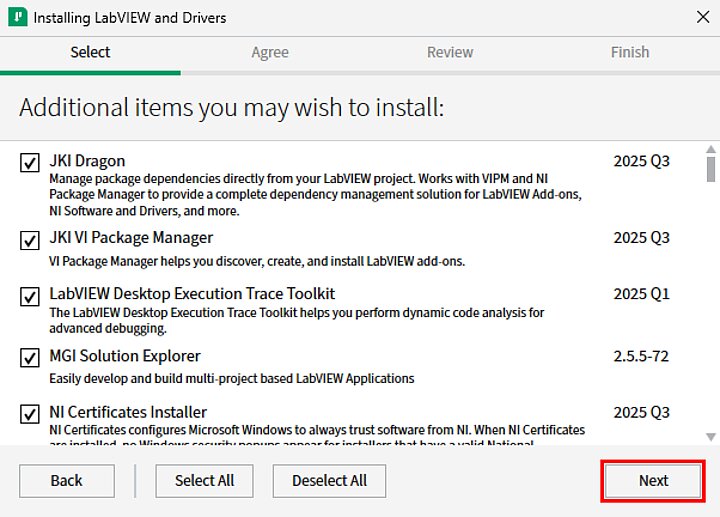Uncheck the JKI VI Package Manager checkbox
This screenshot has width=720, height=517.
[x=30, y=240]
